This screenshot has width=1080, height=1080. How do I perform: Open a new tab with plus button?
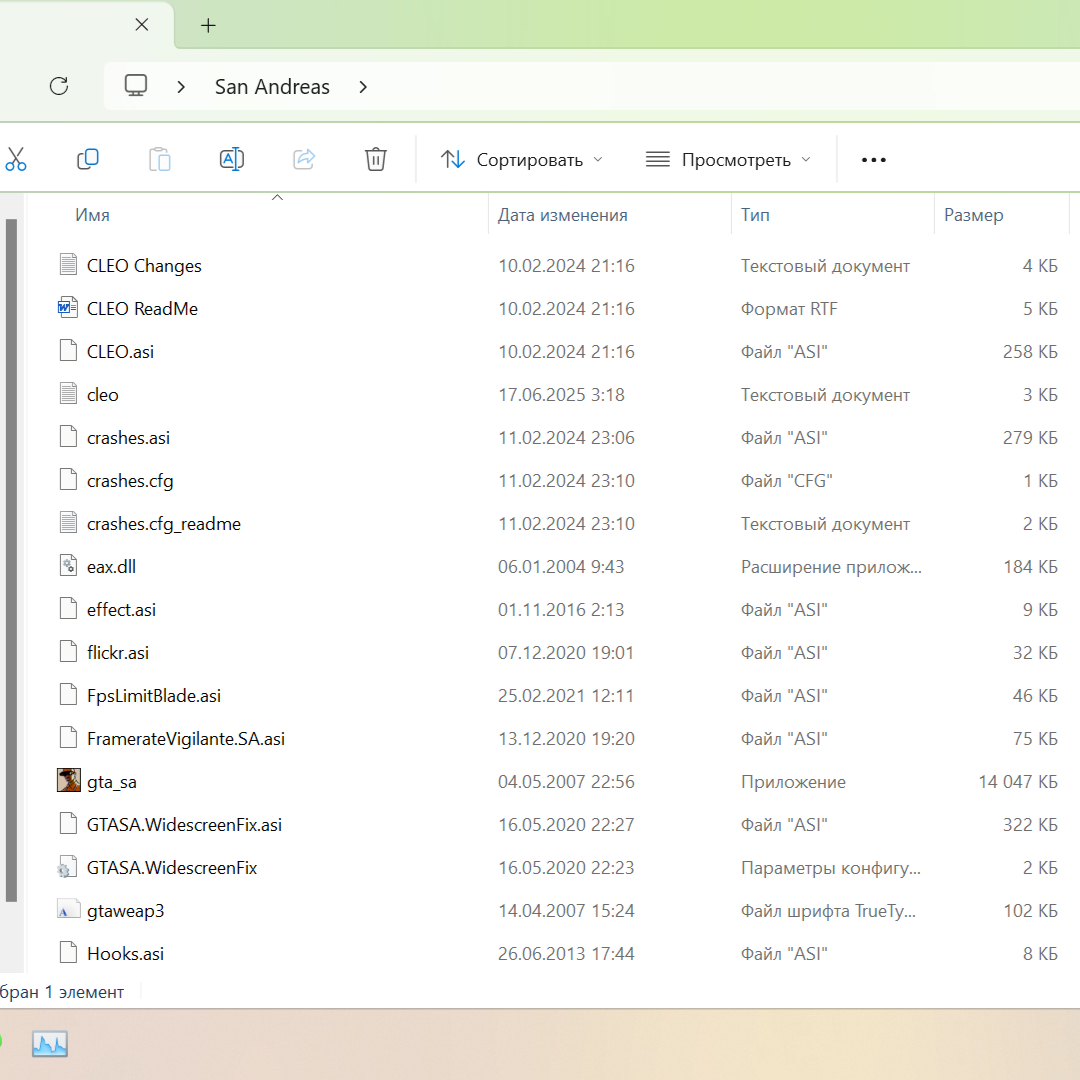pos(208,26)
